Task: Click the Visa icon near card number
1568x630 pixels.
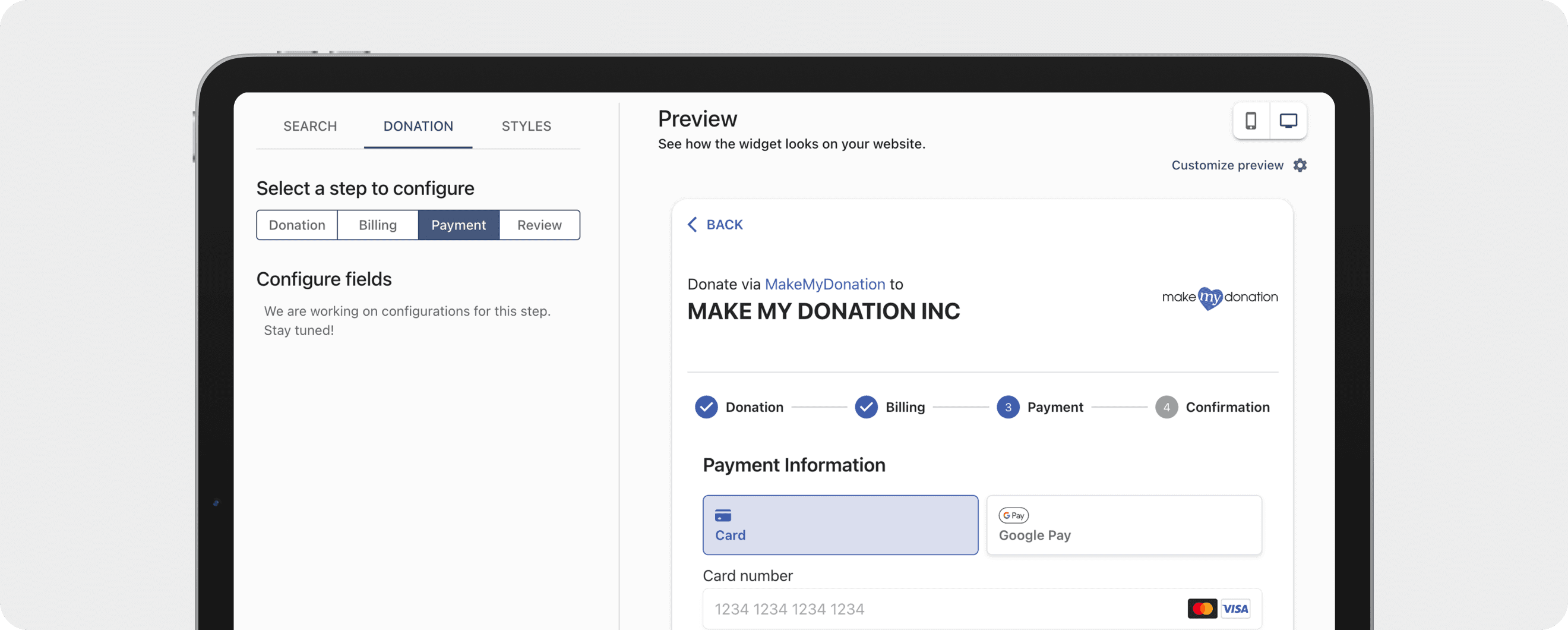Action: [1235, 608]
